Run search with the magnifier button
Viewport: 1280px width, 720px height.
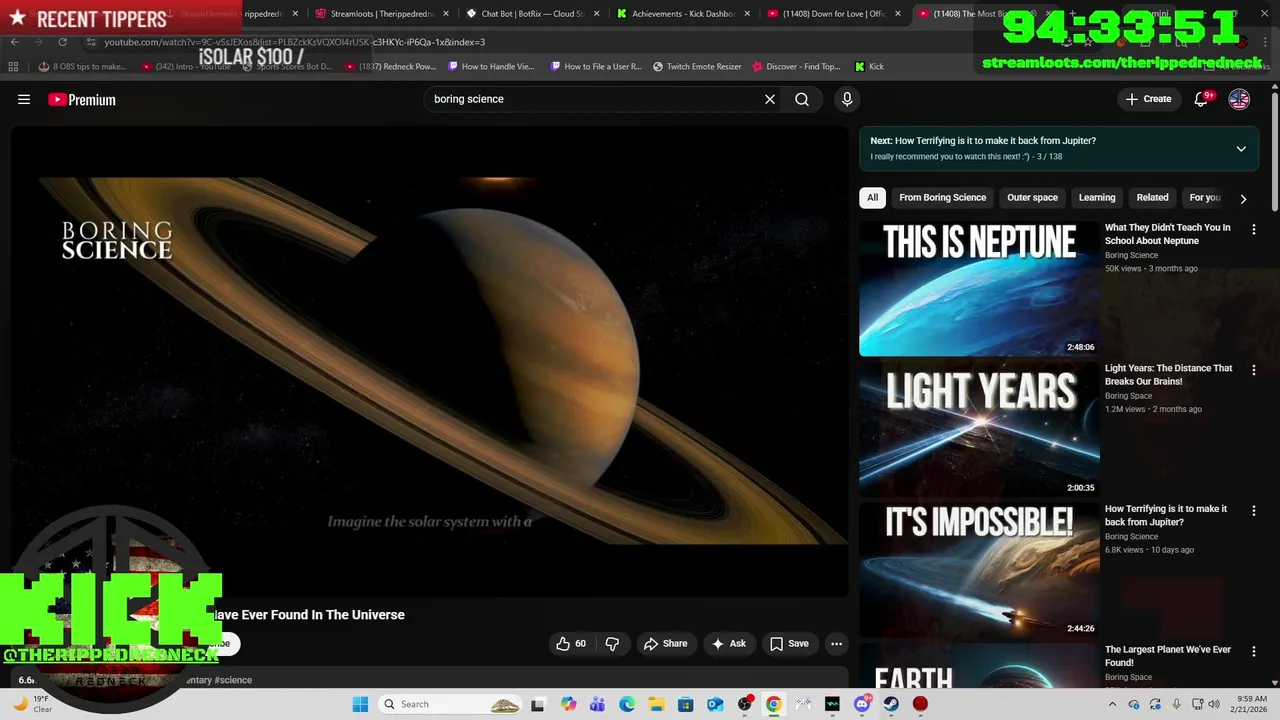802,99
